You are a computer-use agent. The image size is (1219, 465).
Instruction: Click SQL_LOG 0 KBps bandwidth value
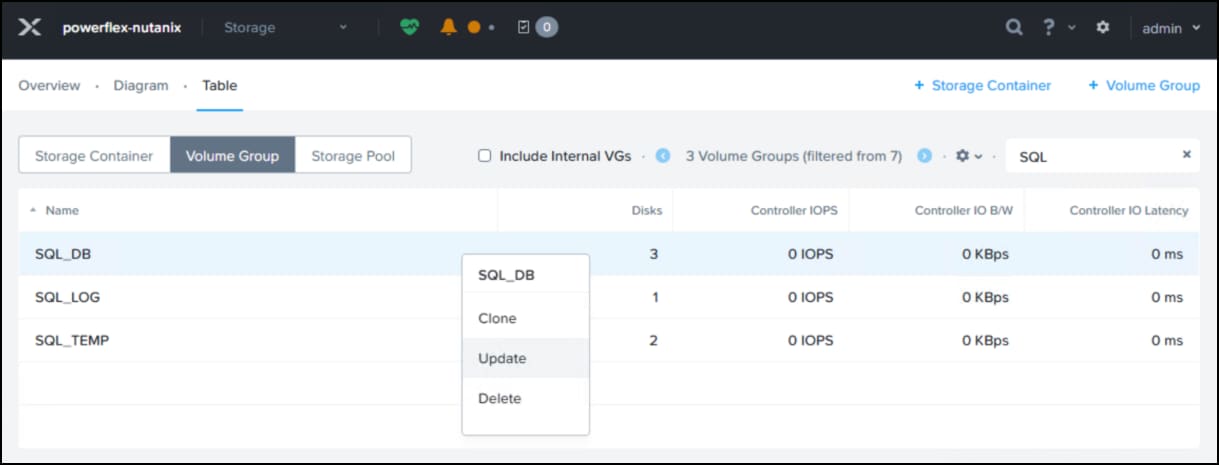(x=985, y=297)
